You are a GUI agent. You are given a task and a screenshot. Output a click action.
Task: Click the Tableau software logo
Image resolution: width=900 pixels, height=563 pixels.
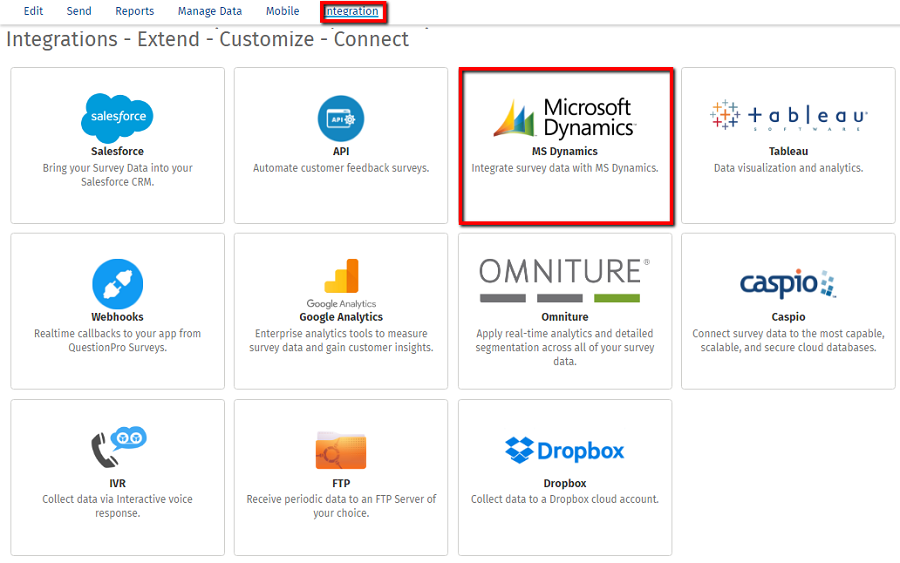(789, 115)
